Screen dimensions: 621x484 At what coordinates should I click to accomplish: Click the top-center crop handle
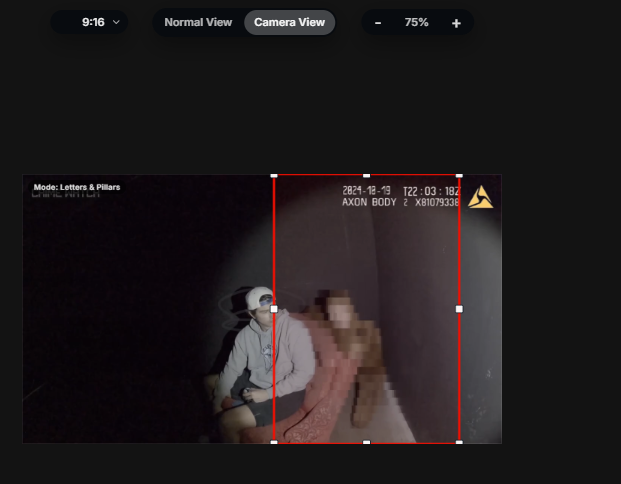point(367,175)
